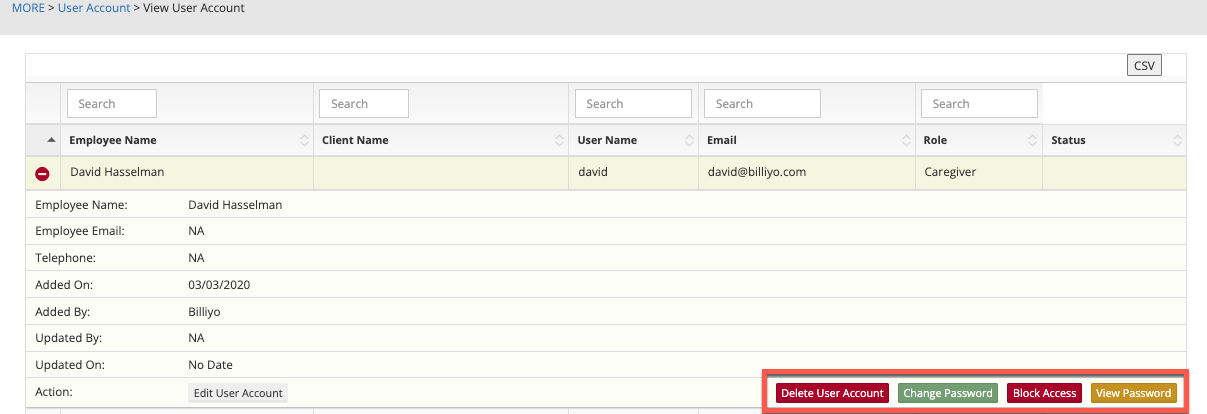Sort table by Status column
The width and height of the screenshot is (1207, 414).
(1068, 140)
